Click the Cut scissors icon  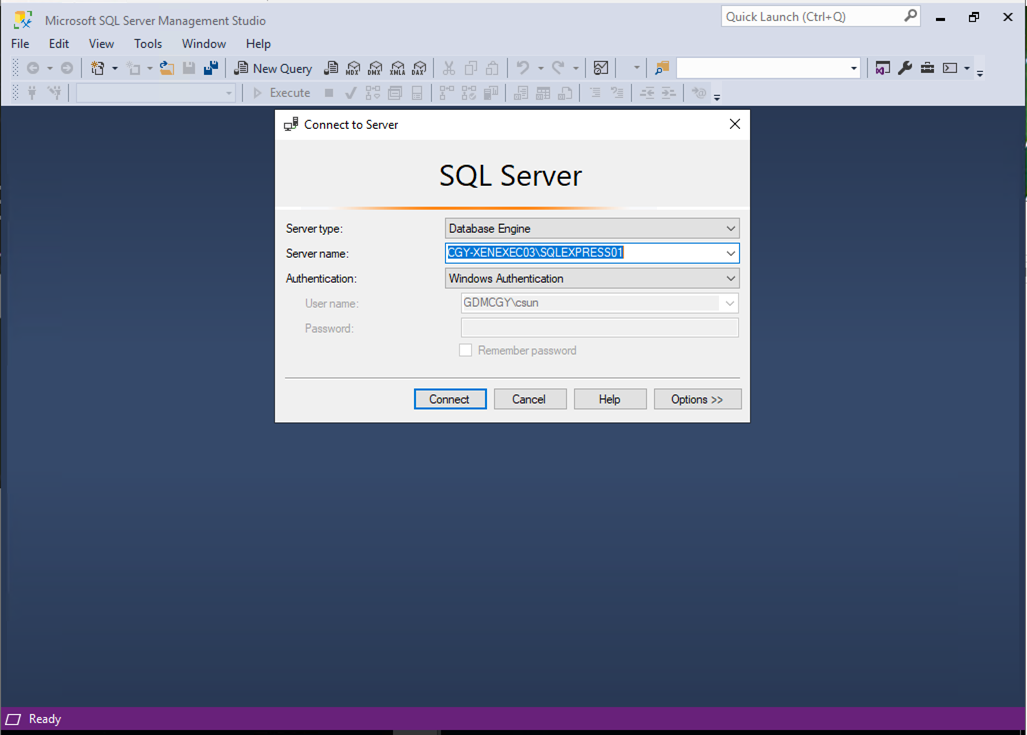coord(449,68)
